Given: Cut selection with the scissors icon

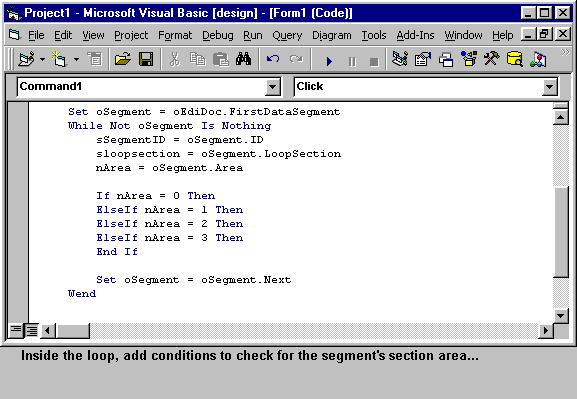Looking at the screenshot, I should [x=175, y=59].
